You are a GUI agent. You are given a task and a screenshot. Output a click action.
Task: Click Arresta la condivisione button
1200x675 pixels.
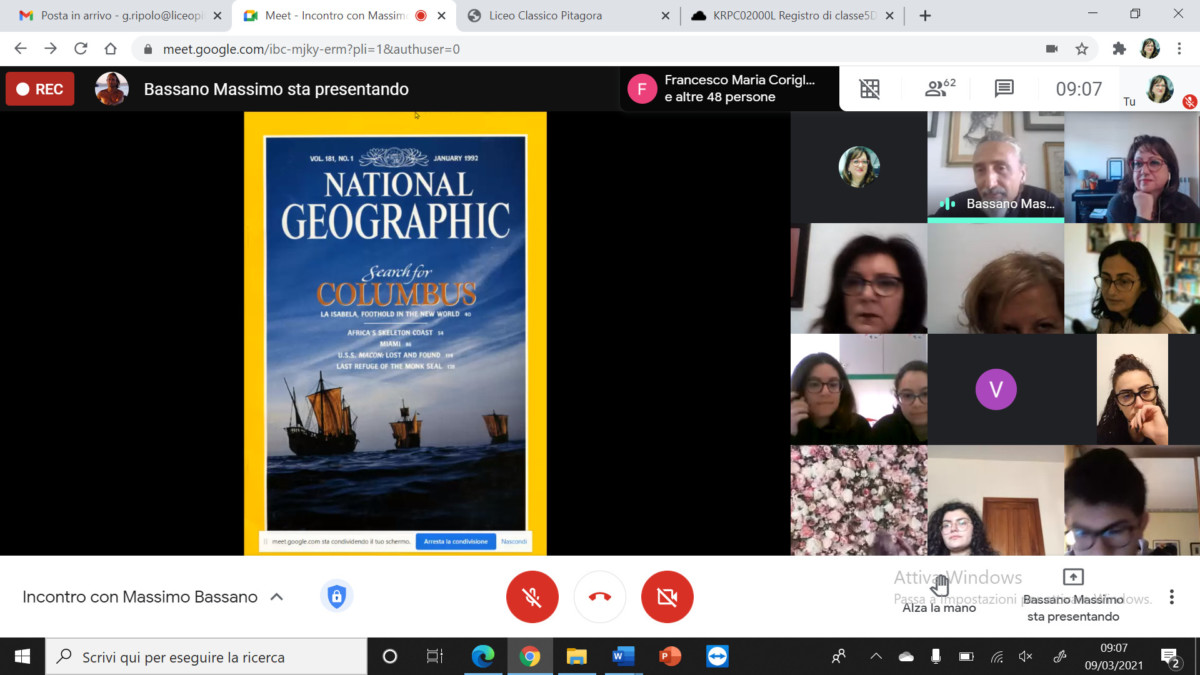pos(455,541)
